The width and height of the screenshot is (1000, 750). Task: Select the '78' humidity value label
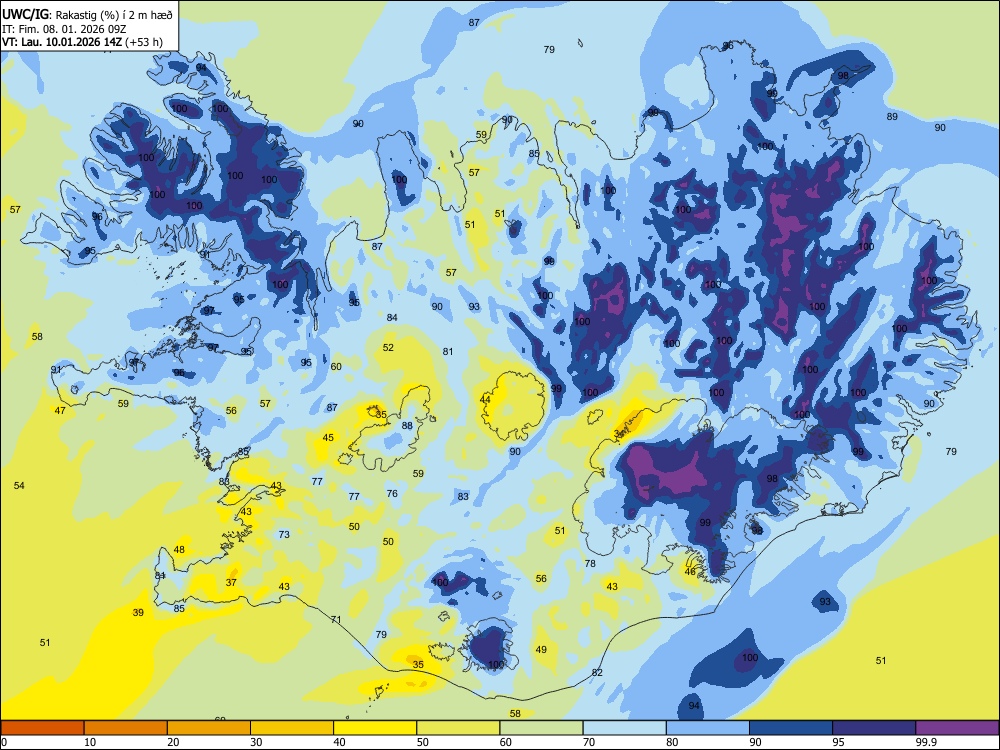coord(590,563)
